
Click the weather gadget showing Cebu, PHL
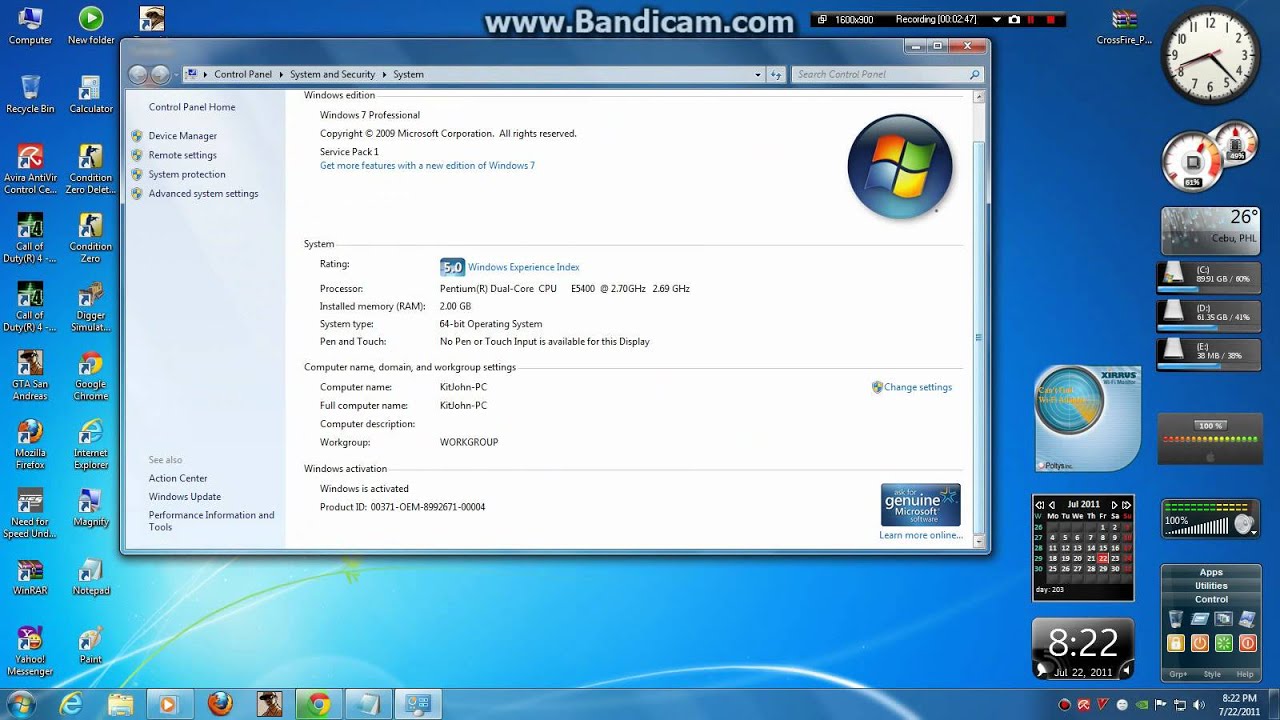[x=1210, y=231]
